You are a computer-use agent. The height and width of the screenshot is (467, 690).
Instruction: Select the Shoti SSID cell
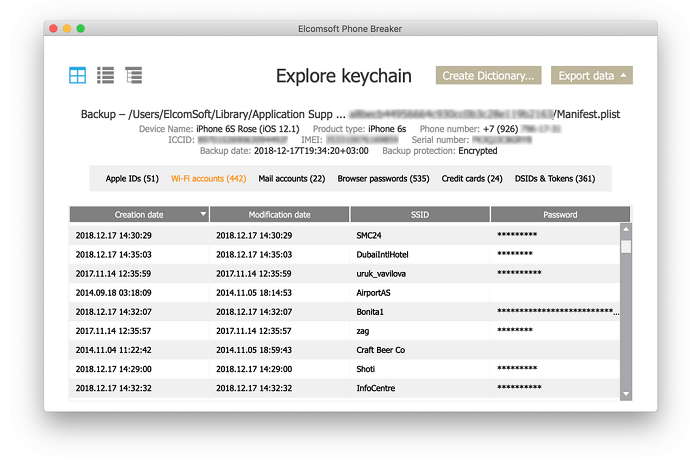coord(420,369)
